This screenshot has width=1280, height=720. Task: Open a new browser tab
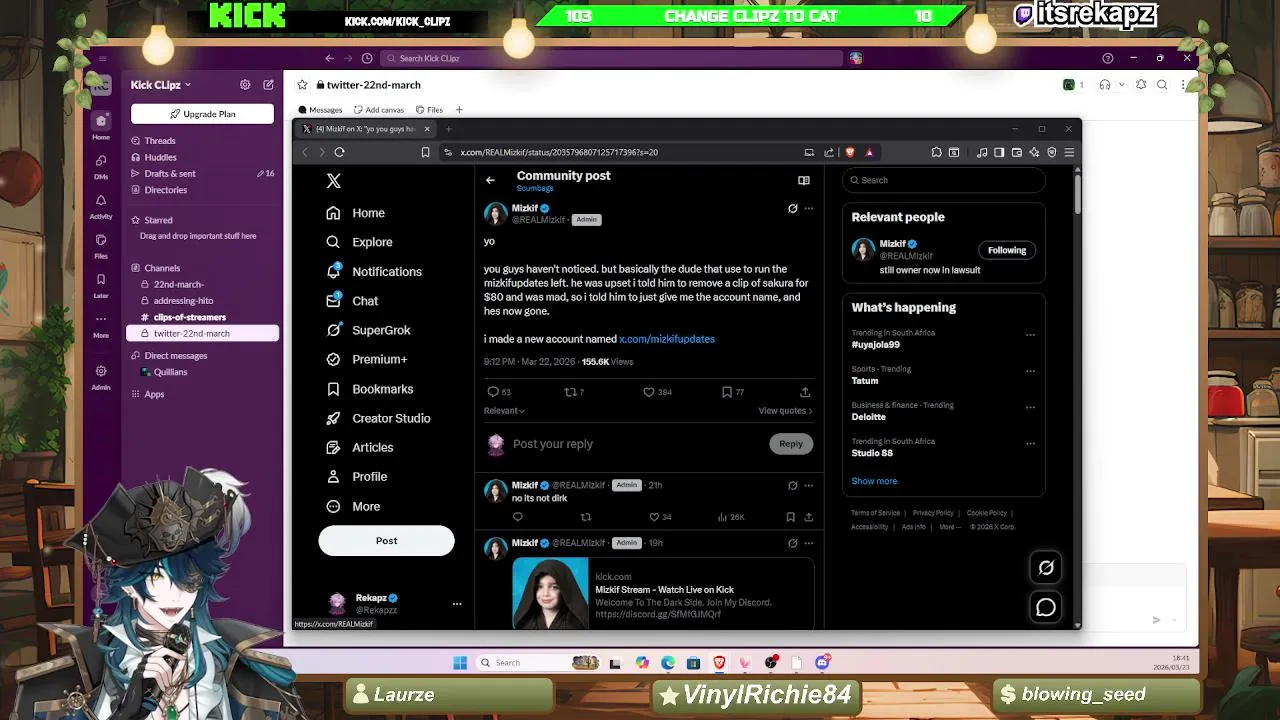tap(448, 129)
